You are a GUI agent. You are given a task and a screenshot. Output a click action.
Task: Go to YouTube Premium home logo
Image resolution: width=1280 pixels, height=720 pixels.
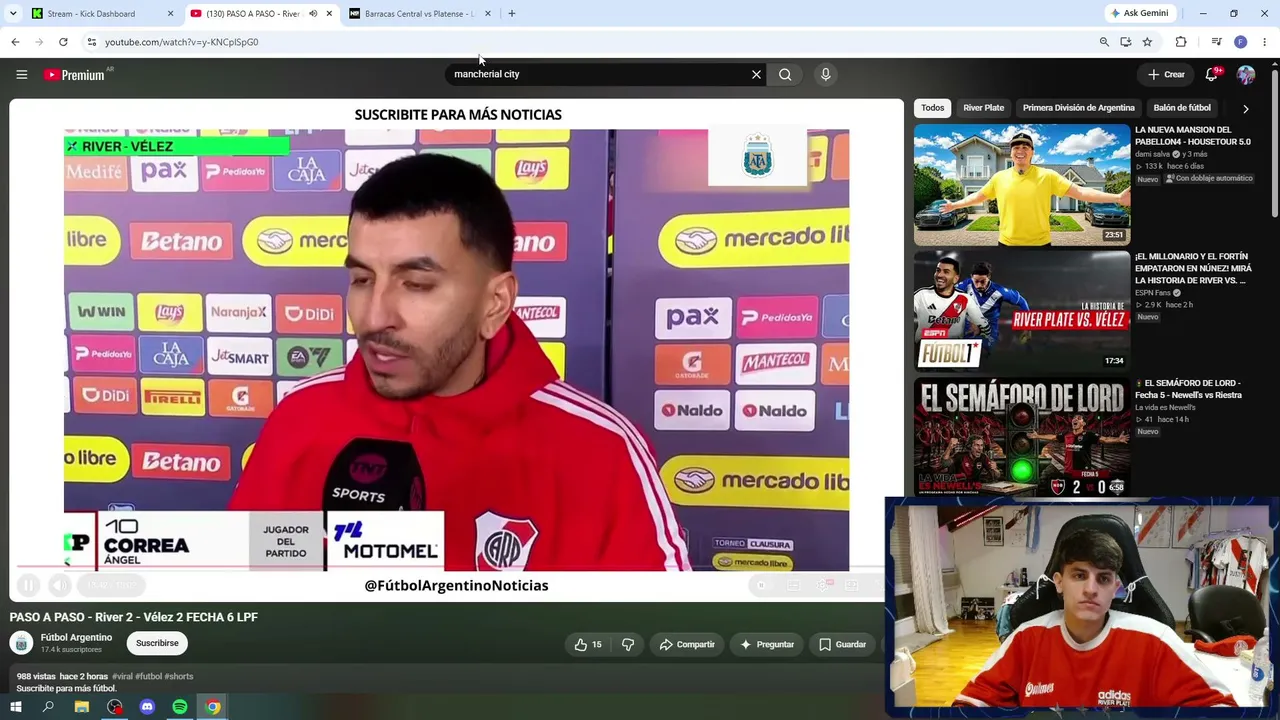tap(76, 75)
